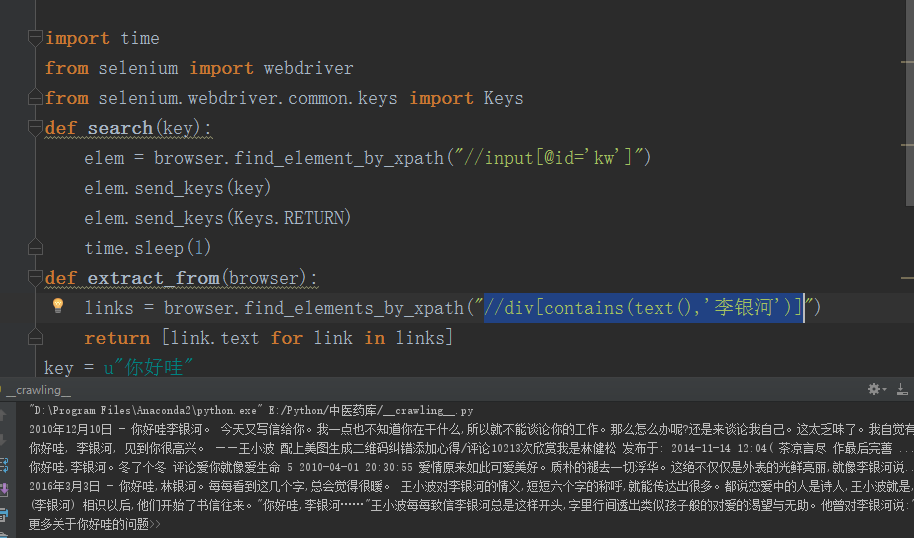914x538 pixels.
Task: Select the __crawling__ run tab
Action: [x=38, y=390]
